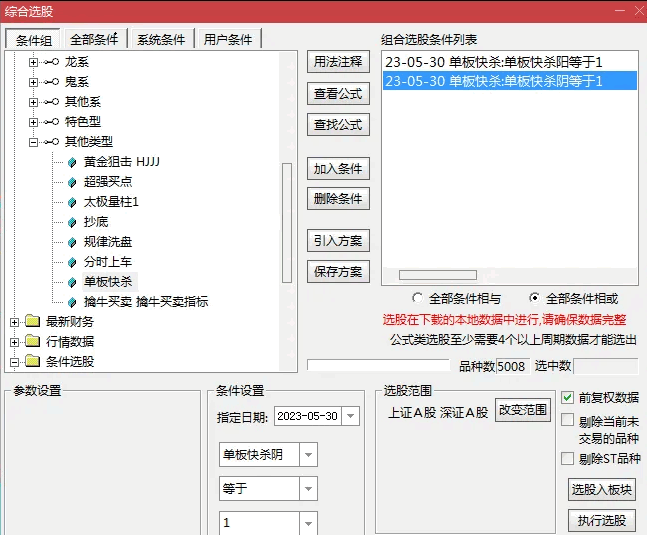Image resolution: width=647 pixels, height=535 pixels.
Task: Expand the 其他系 tree node
Action: 33,102
